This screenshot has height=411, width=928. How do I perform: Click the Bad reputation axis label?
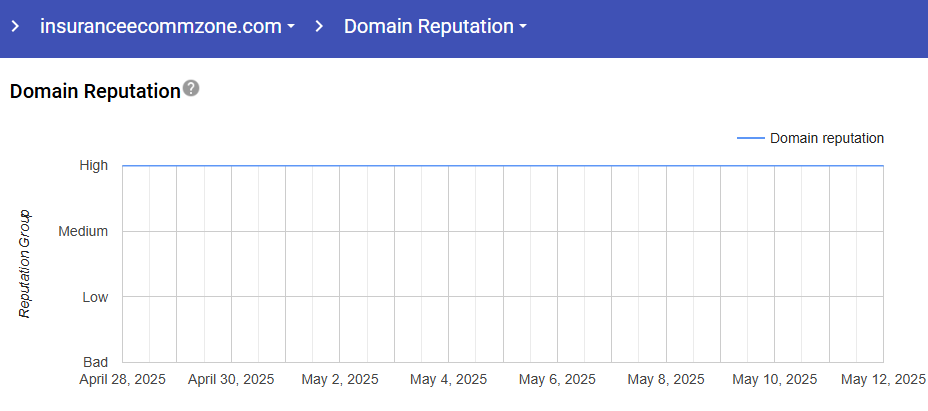click(95, 362)
